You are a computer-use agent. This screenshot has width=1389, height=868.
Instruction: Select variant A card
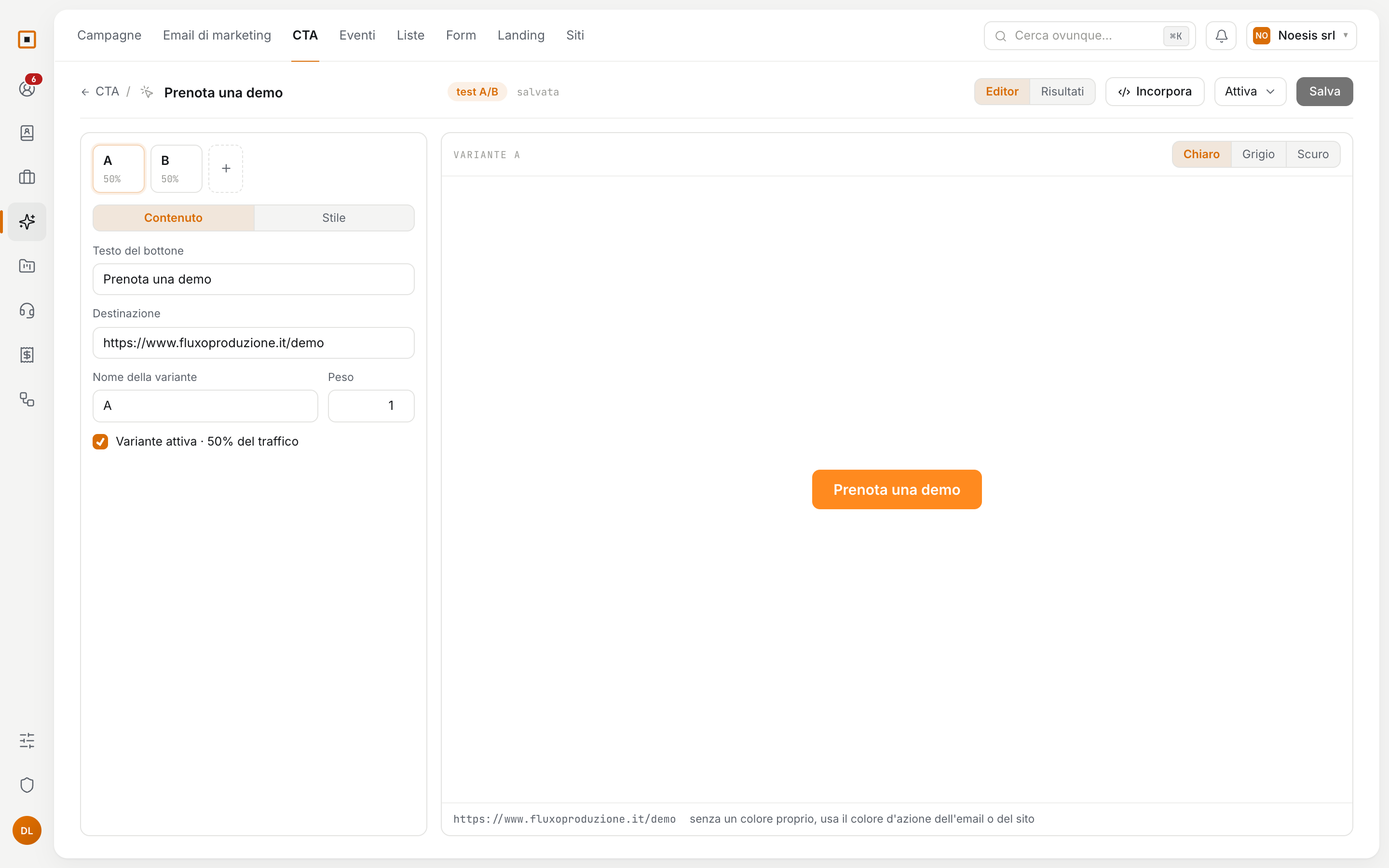coord(119,169)
